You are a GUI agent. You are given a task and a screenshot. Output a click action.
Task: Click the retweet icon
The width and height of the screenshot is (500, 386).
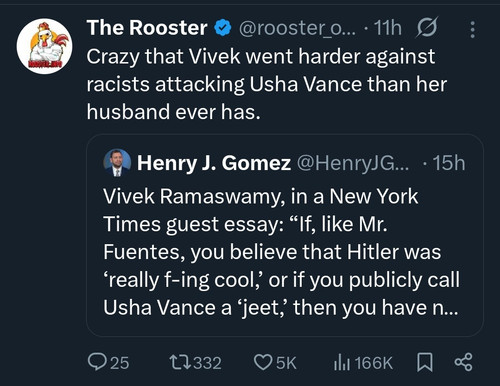[x=180, y=362]
